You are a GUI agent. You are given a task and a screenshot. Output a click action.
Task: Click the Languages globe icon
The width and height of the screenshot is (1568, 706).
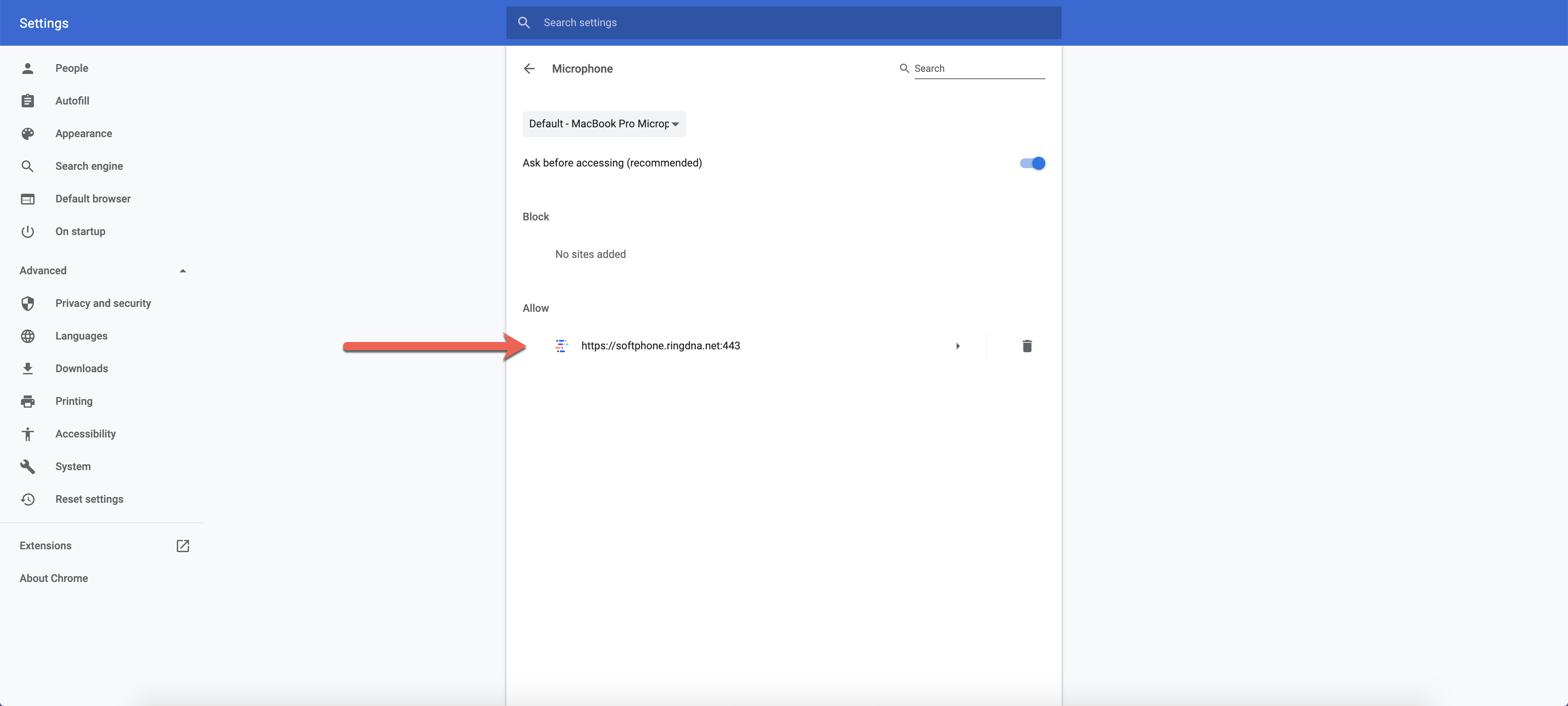(x=27, y=336)
